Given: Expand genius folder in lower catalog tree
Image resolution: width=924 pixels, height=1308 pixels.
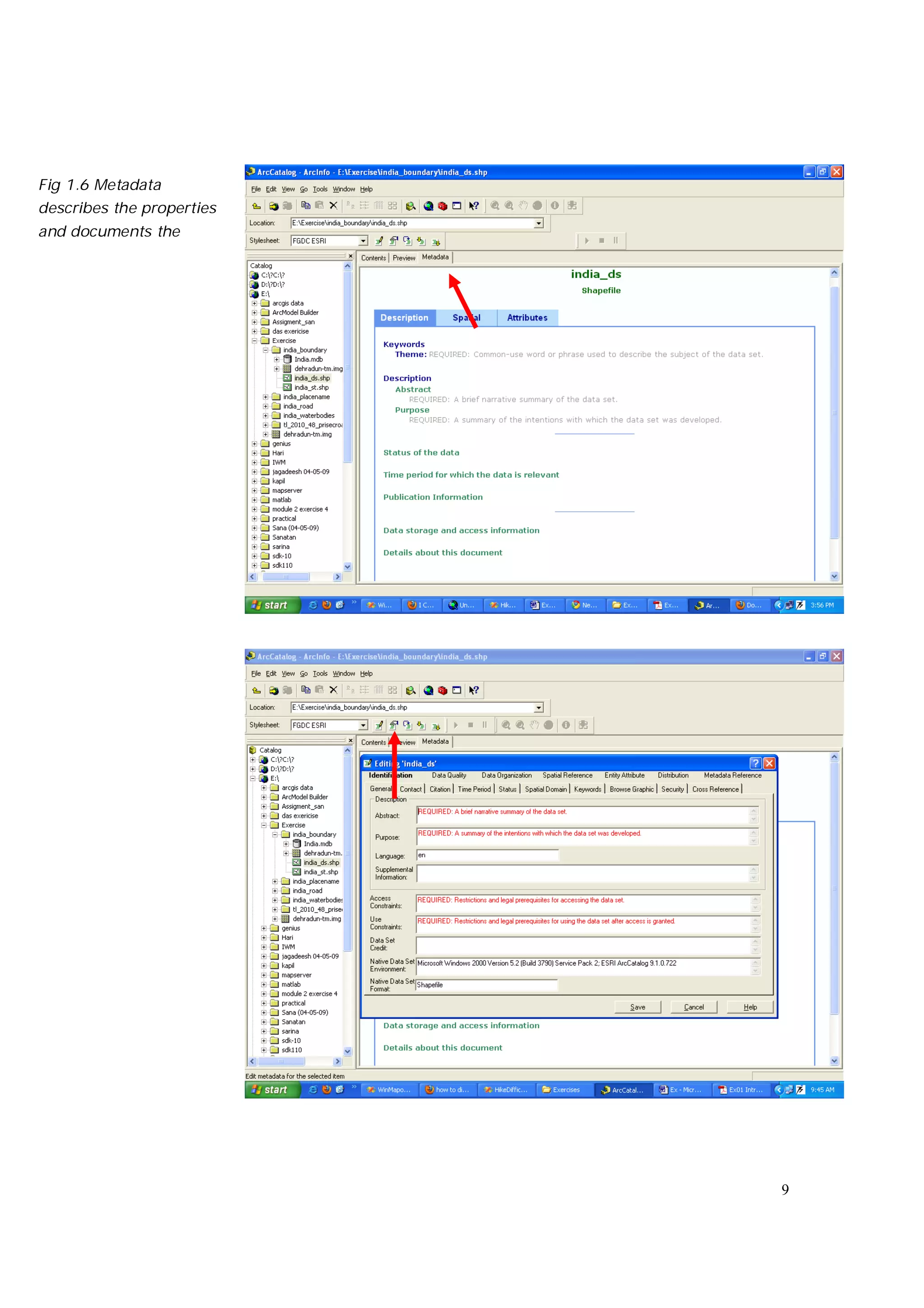Looking at the screenshot, I should (x=263, y=928).
